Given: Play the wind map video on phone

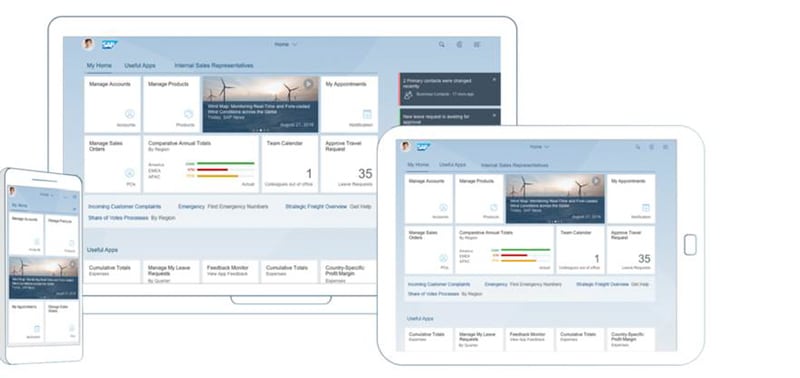Looking at the screenshot, I should (x=73, y=264).
